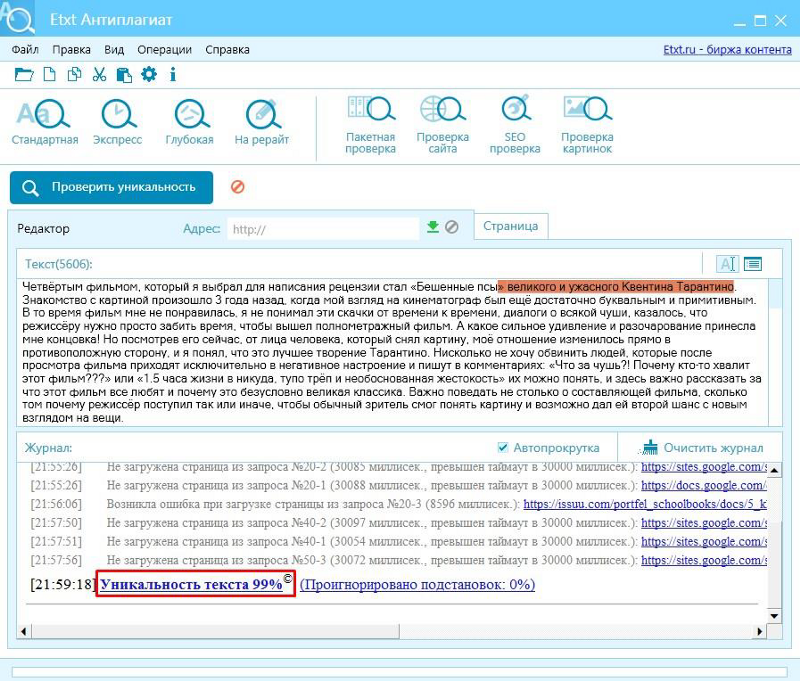This screenshot has width=800, height=681.
Task: Click the scissors cut icon
Action: tap(99, 74)
